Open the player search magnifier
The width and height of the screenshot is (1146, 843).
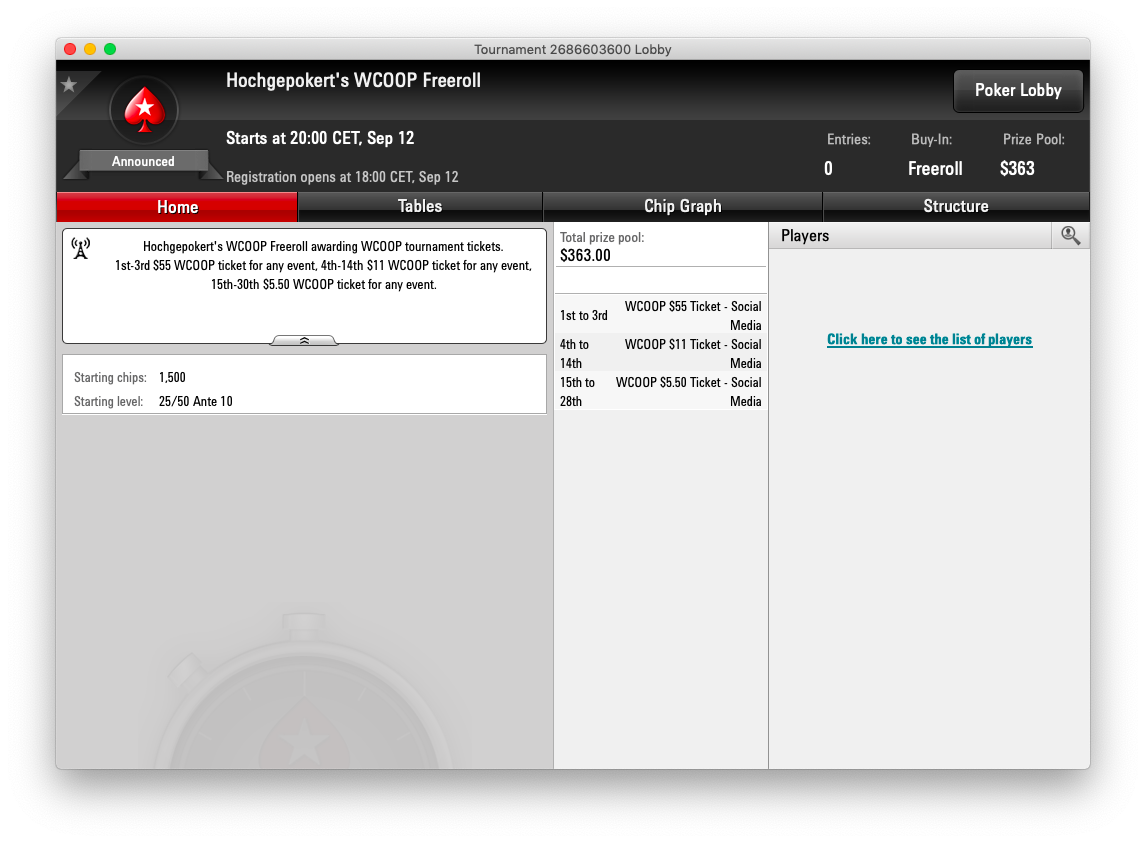pyautogui.click(x=1071, y=235)
